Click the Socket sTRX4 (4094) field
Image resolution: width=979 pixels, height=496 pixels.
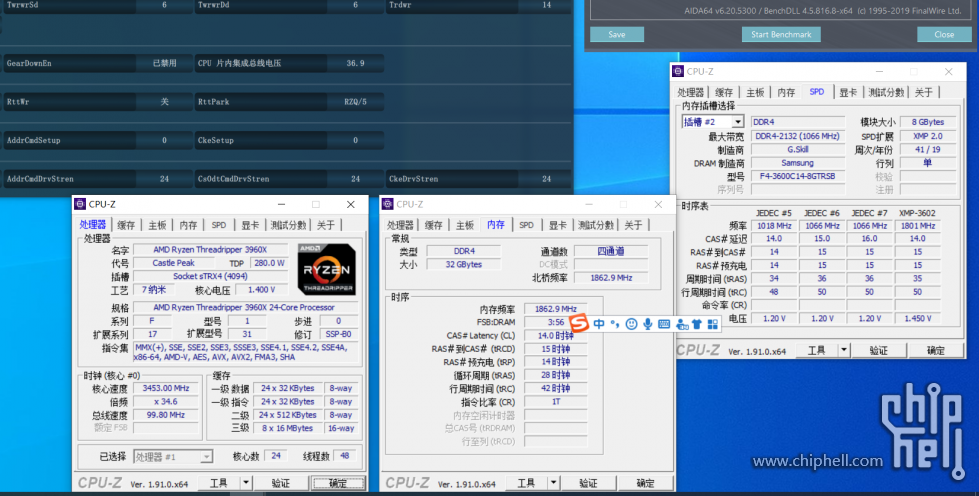[x=210, y=276]
